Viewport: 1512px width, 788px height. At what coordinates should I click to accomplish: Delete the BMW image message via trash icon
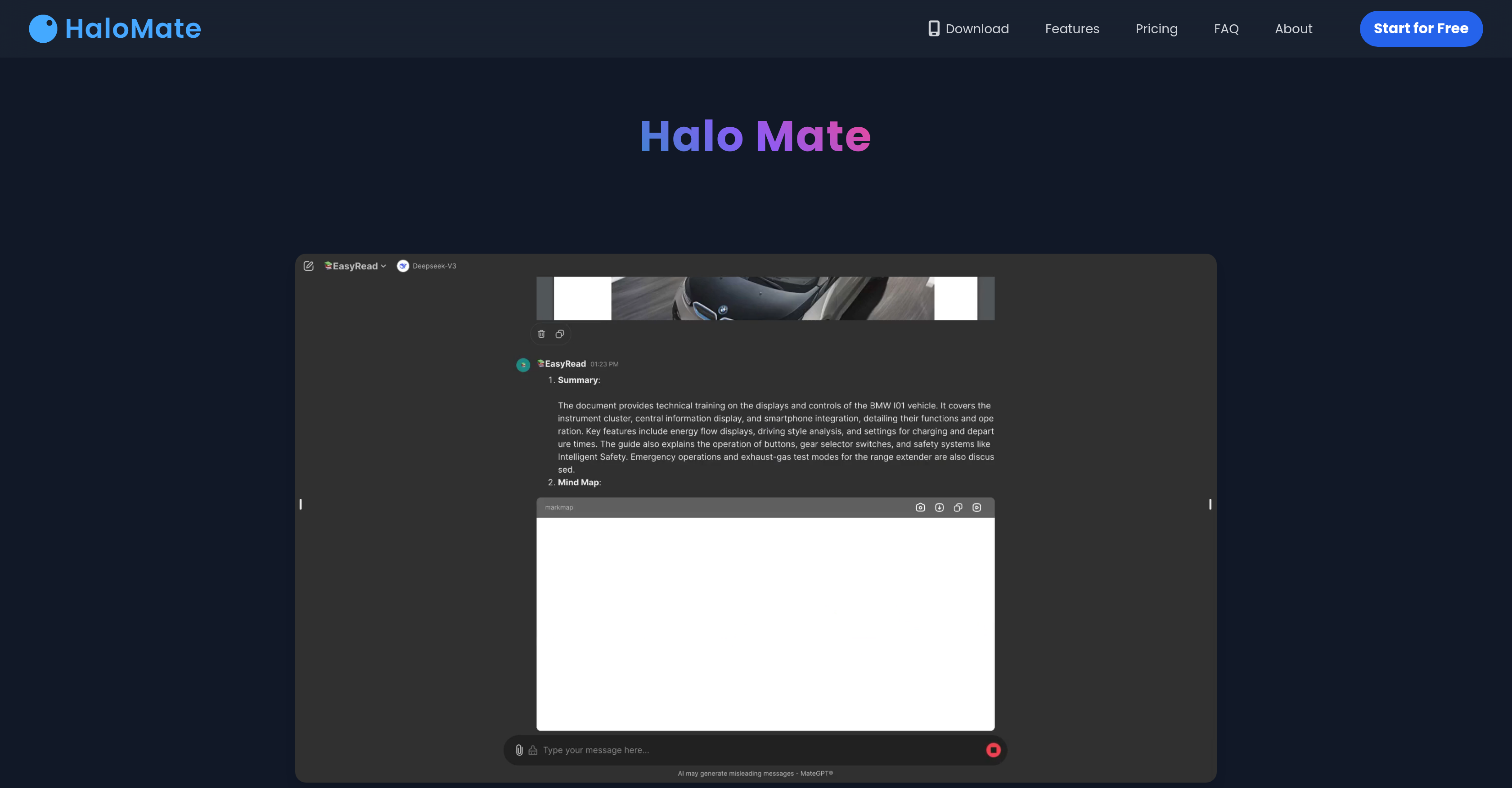pyautogui.click(x=540, y=334)
